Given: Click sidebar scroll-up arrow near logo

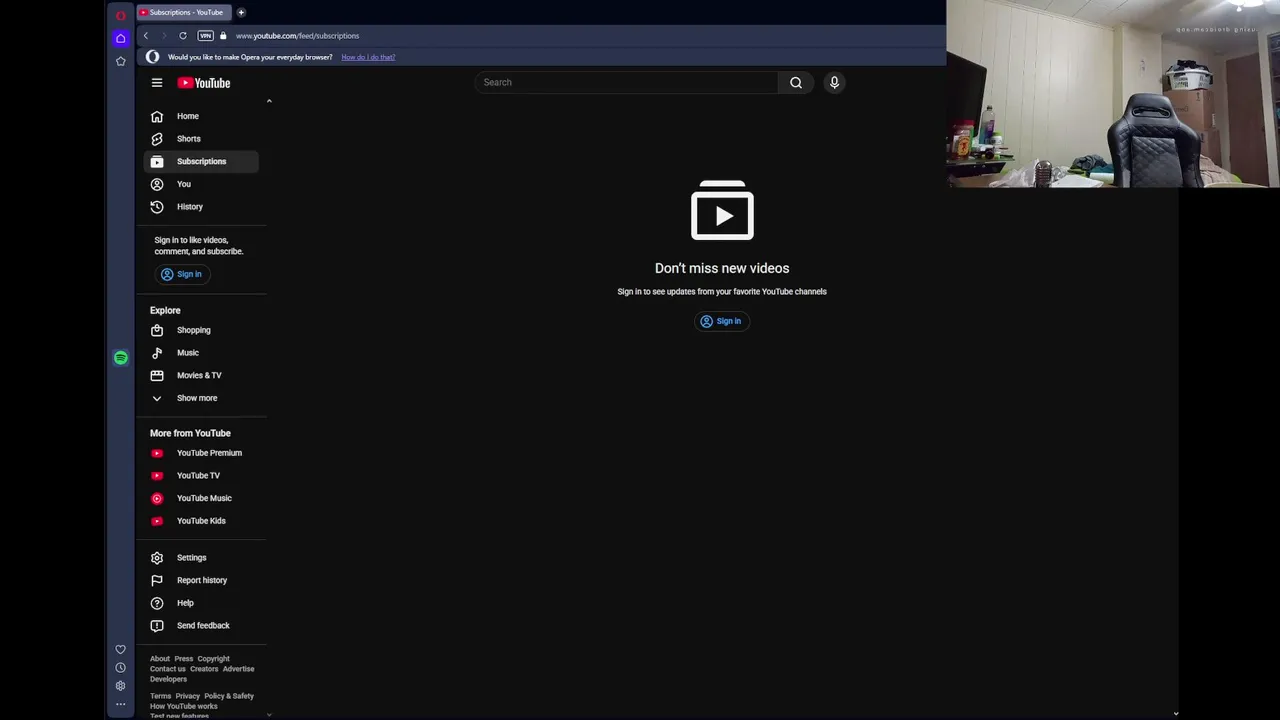Looking at the screenshot, I should point(269,101).
